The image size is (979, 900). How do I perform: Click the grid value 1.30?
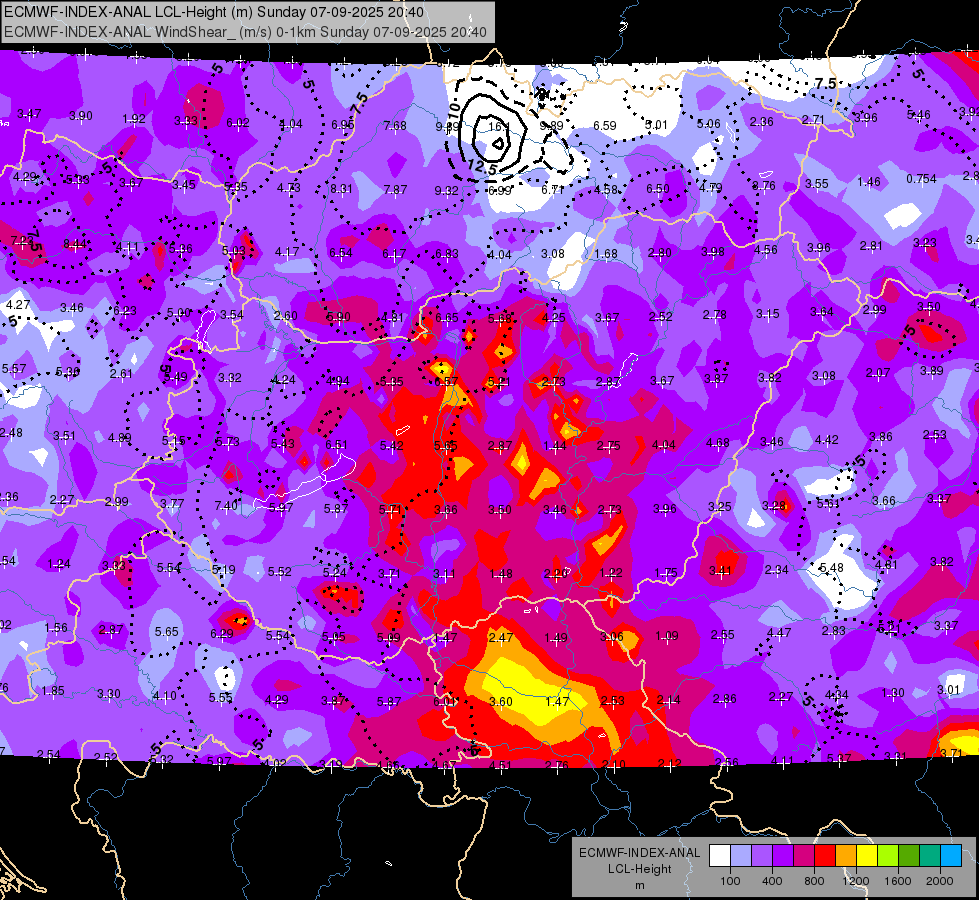(x=893, y=693)
